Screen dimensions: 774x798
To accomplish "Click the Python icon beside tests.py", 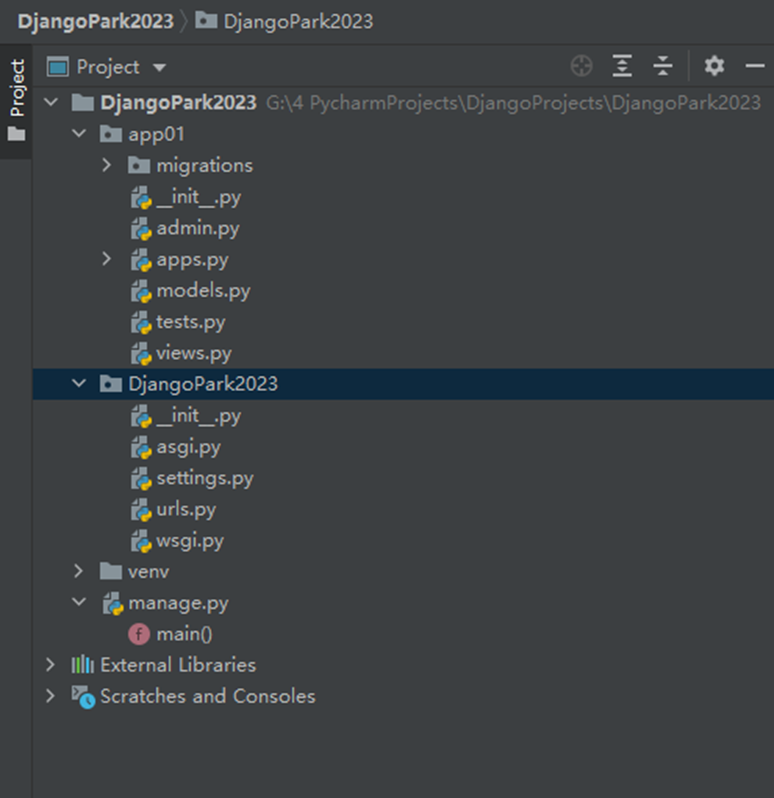I will coord(141,323).
